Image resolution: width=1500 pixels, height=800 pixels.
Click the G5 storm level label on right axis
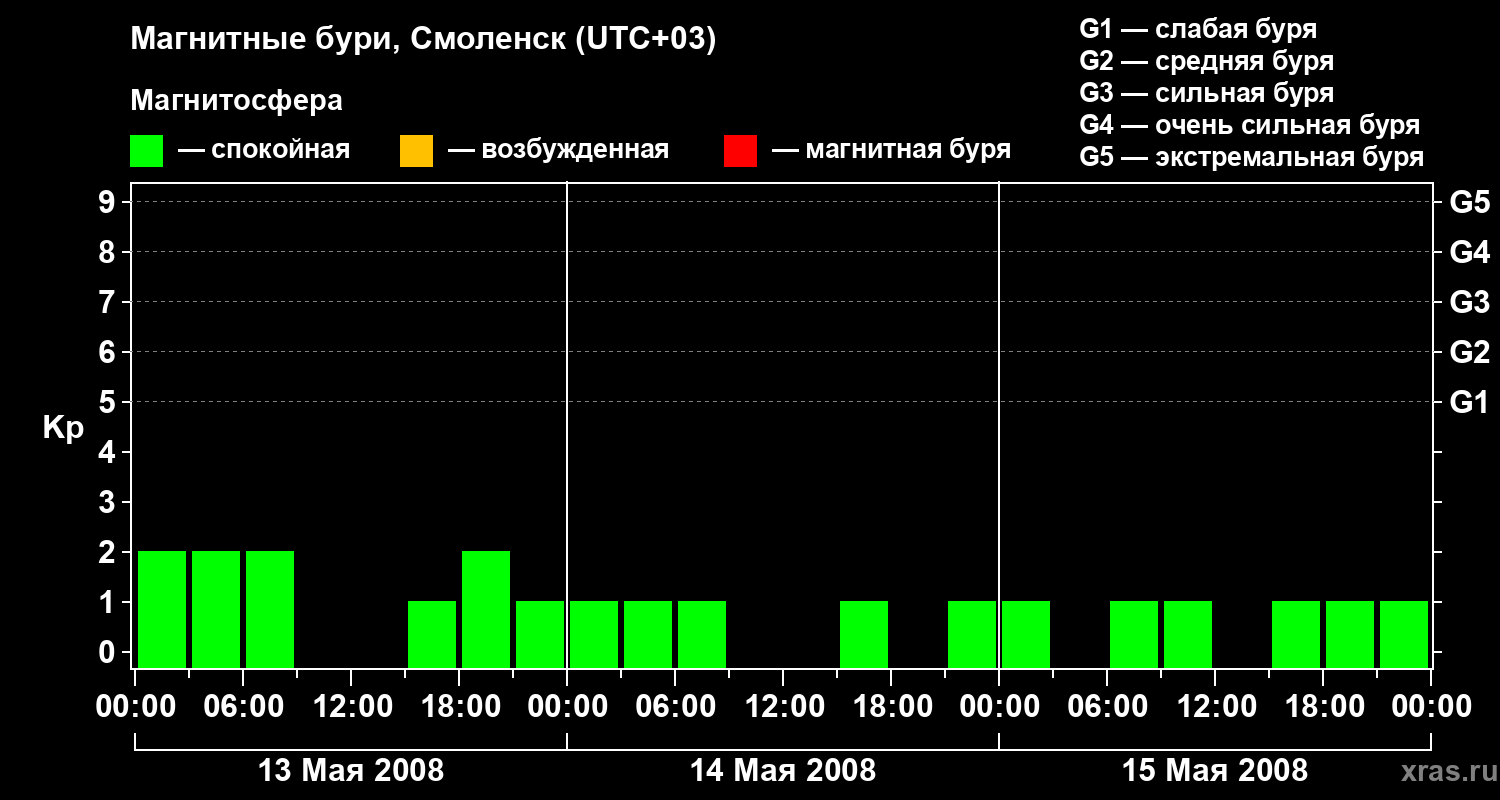(x=1469, y=203)
